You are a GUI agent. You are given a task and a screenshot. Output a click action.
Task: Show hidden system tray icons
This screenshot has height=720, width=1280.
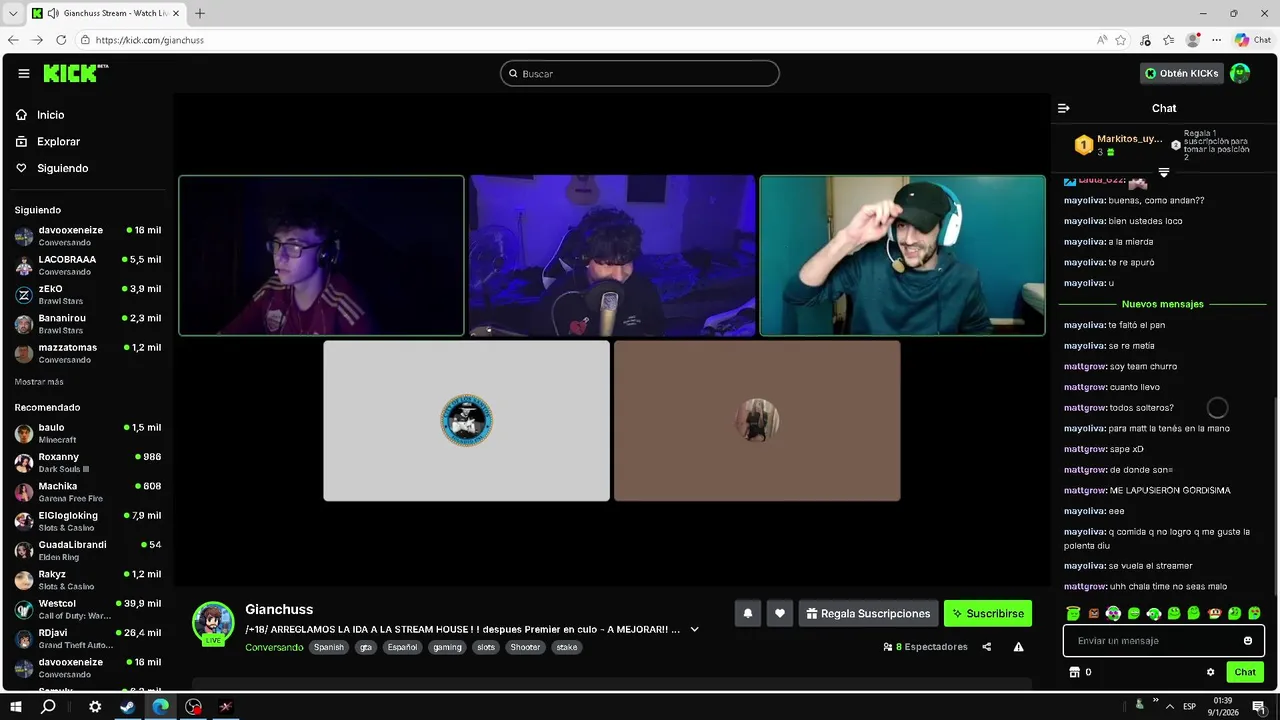point(1170,707)
